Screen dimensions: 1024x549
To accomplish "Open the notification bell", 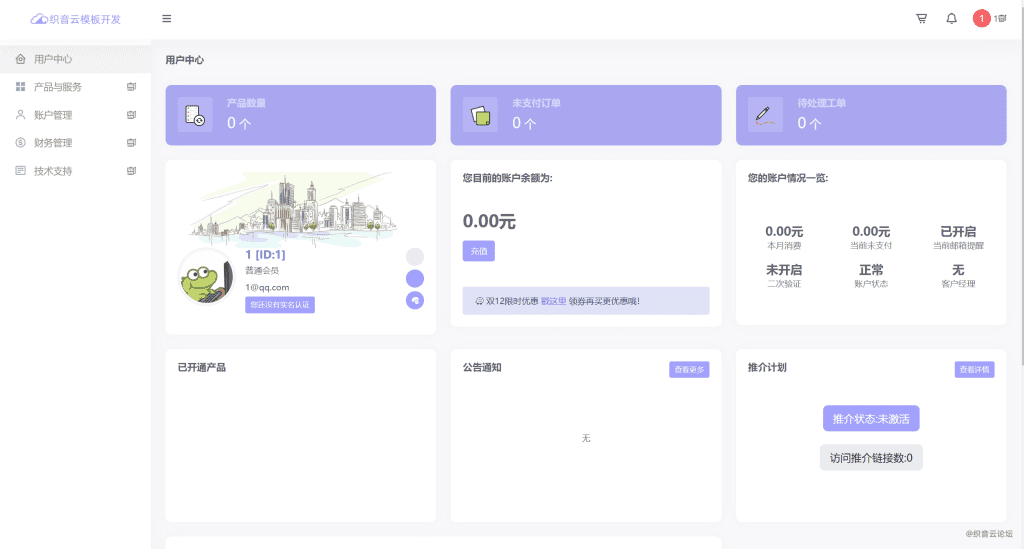I will click(x=952, y=18).
